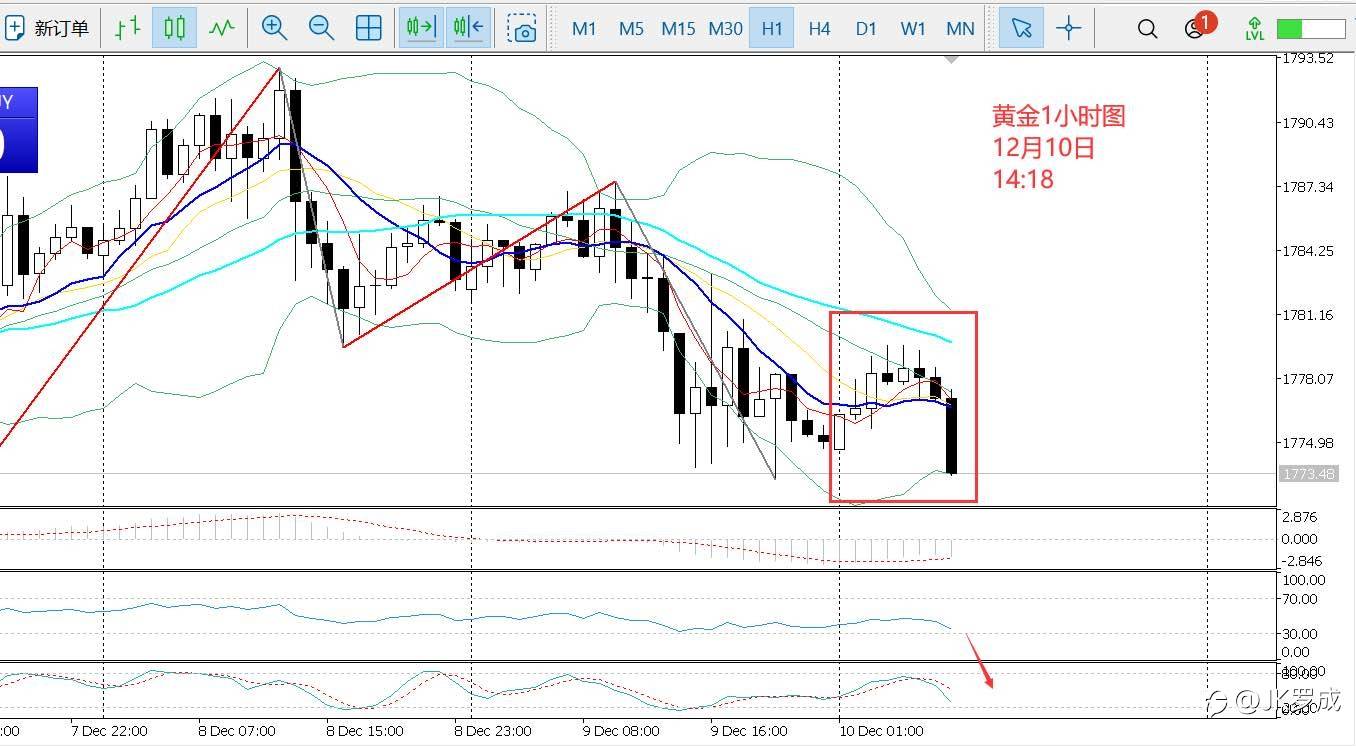Click price scale value 1784.25
Image resolution: width=1356 pixels, height=746 pixels.
pyautogui.click(x=1309, y=251)
